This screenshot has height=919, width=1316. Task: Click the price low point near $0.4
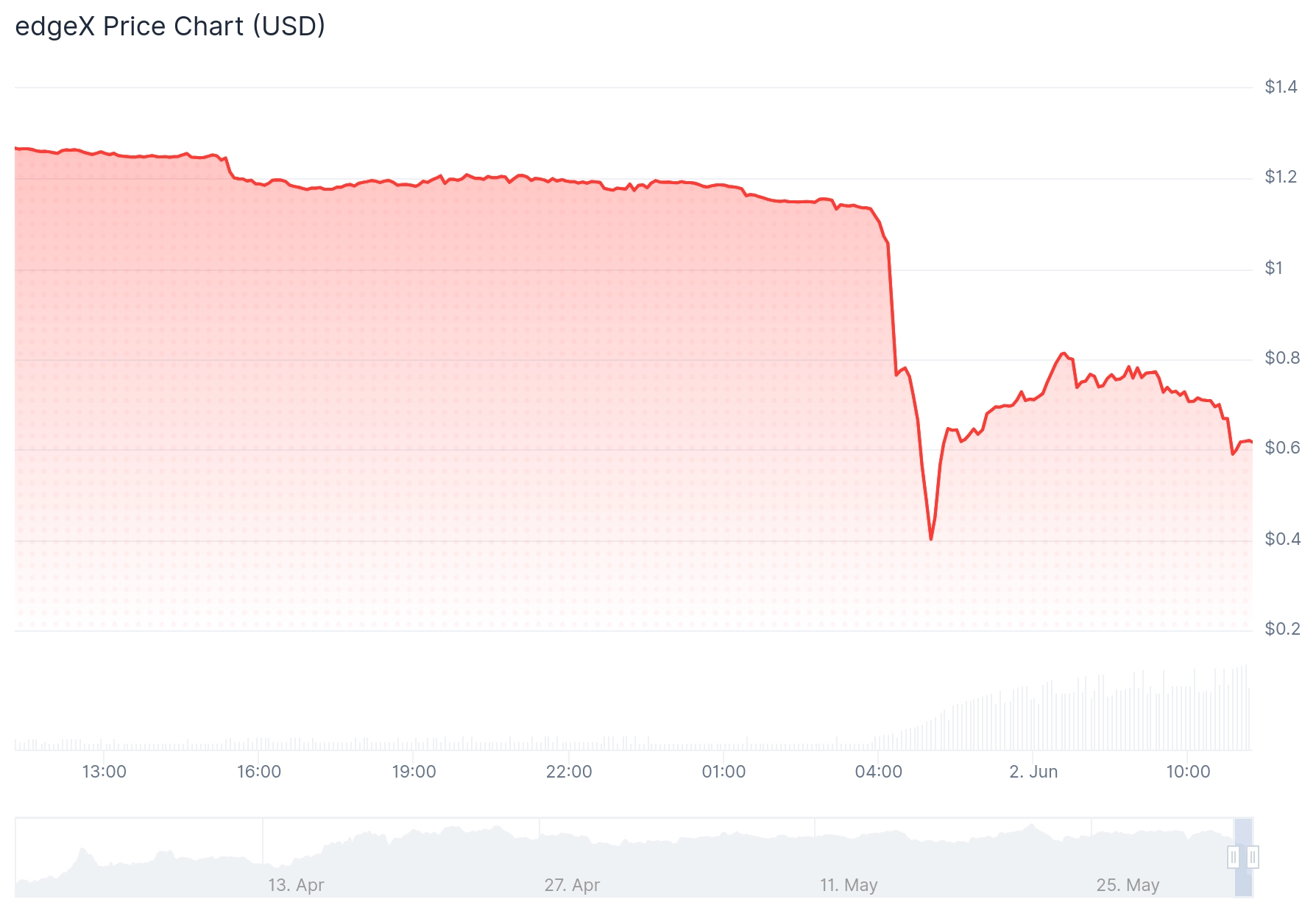click(931, 539)
